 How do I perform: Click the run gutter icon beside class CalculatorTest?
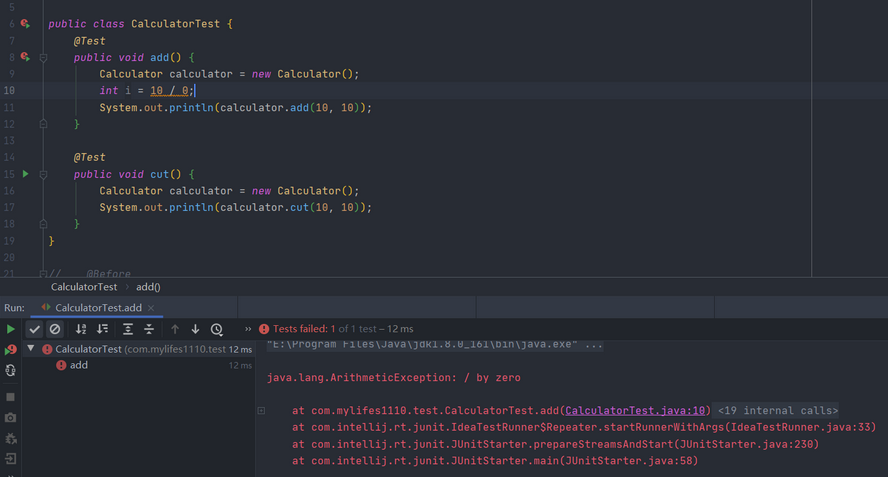coord(25,24)
